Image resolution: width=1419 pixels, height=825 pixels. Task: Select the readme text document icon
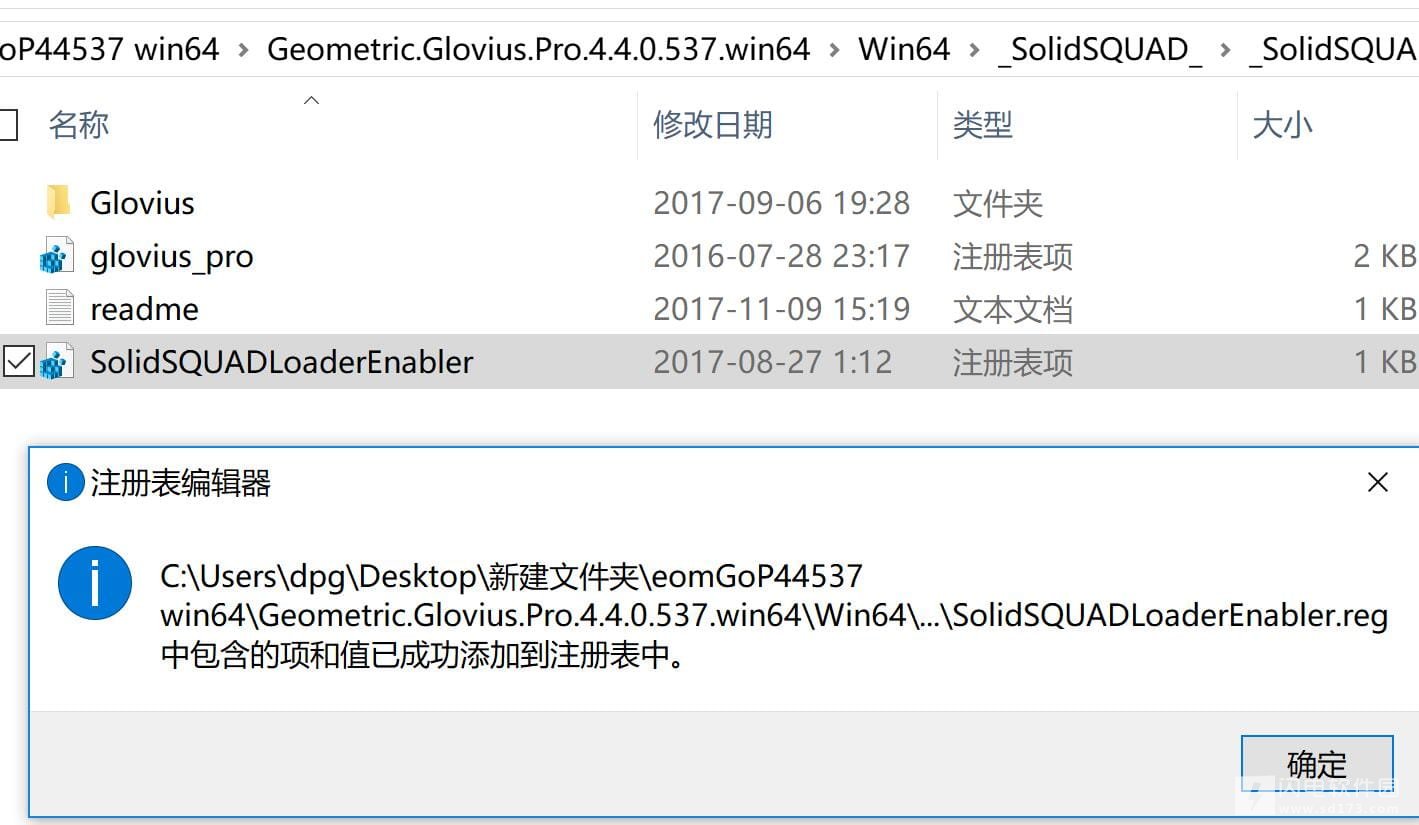60,308
